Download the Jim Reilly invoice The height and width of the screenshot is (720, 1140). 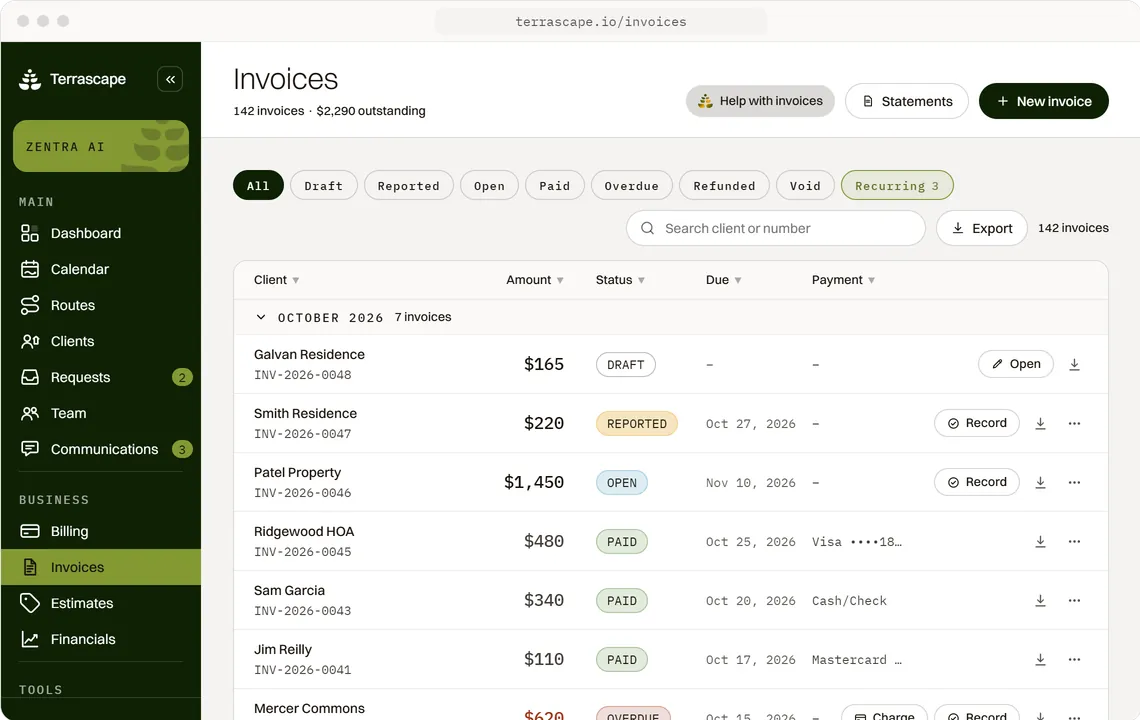coord(1040,660)
